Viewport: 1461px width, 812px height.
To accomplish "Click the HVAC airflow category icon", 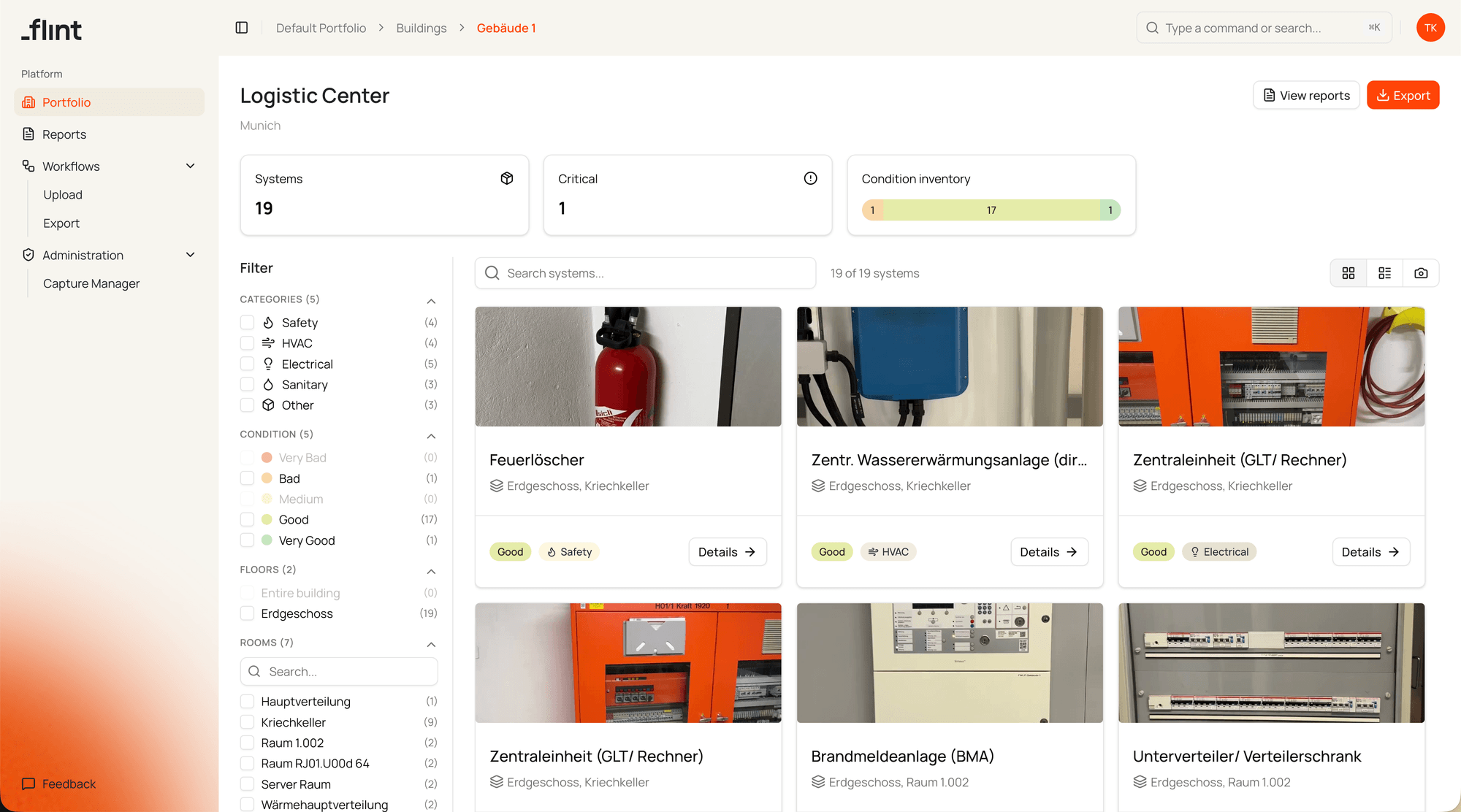I will [268, 342].
